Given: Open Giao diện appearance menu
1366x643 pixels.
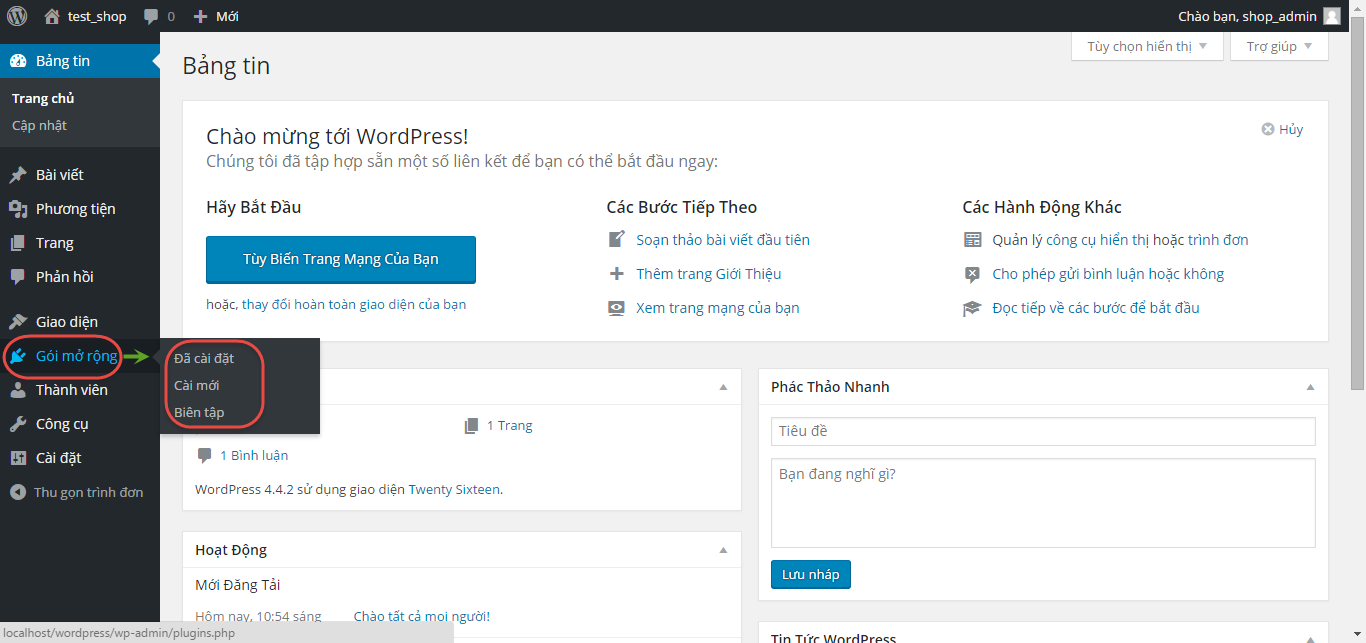Looking at the screenshot, I should tap(80, 322).
